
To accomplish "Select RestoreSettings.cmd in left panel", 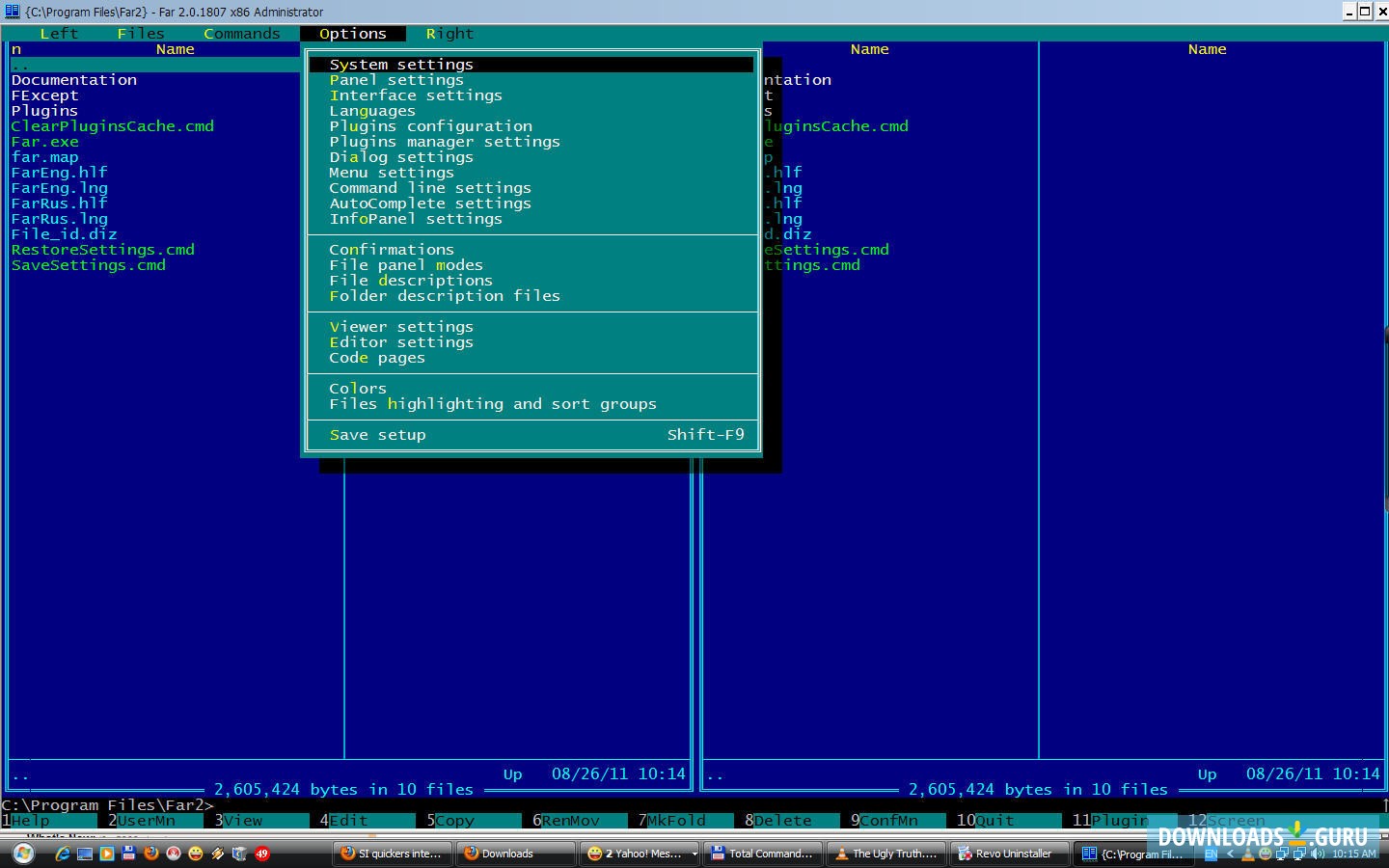I will tap(103, 250).
